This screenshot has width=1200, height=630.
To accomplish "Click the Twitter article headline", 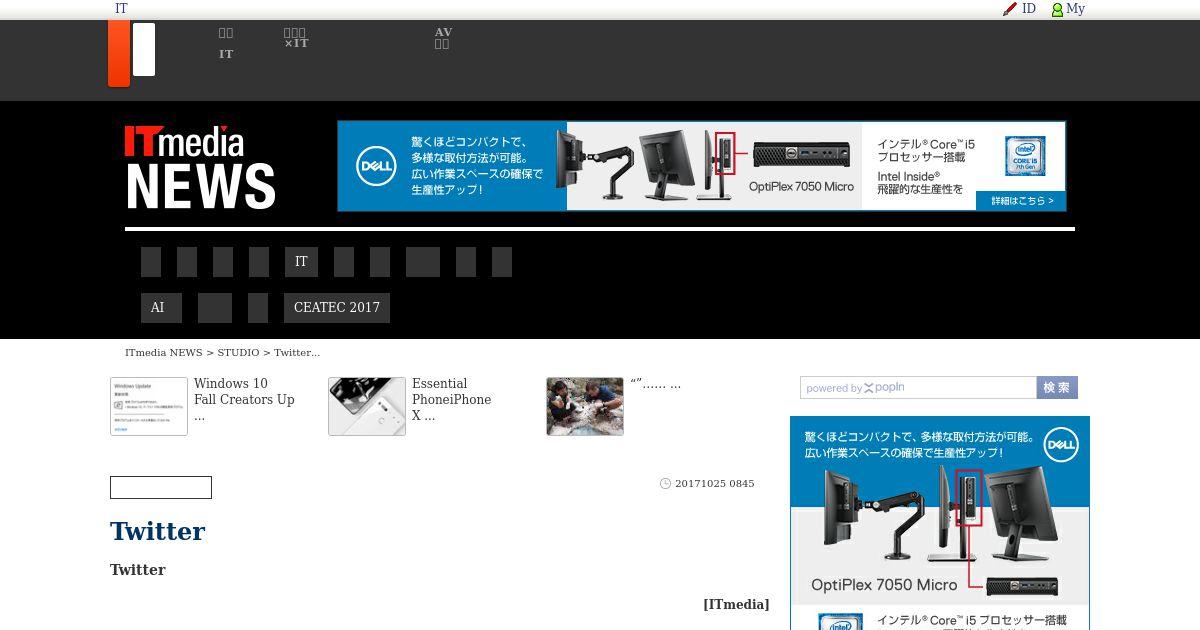I will [158, 531].
